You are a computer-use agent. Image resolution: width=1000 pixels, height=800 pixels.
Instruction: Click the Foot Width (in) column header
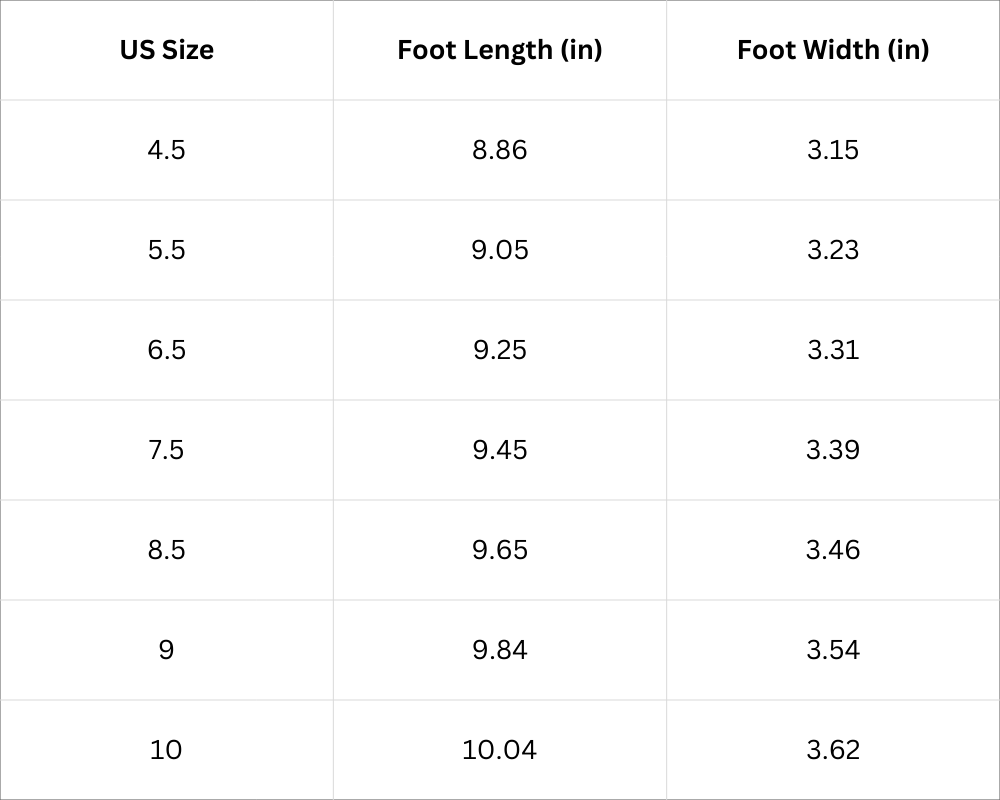833,50
